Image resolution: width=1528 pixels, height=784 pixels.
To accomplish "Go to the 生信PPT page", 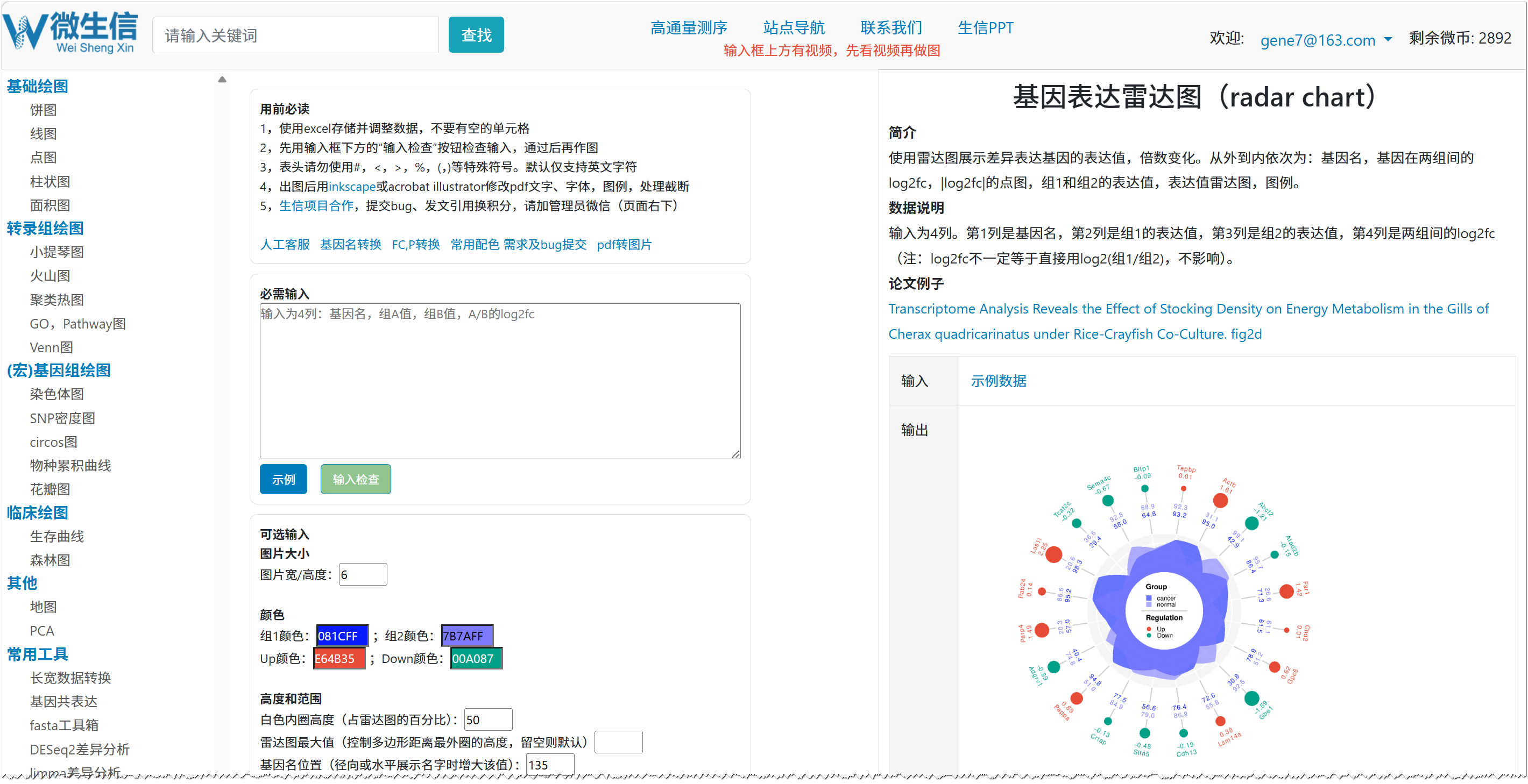I will click(985, 28).
